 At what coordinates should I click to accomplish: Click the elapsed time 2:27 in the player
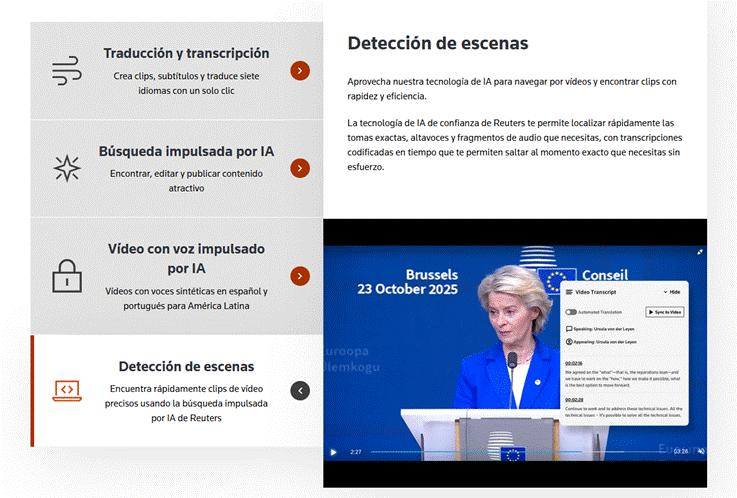(x=355, y=452)
